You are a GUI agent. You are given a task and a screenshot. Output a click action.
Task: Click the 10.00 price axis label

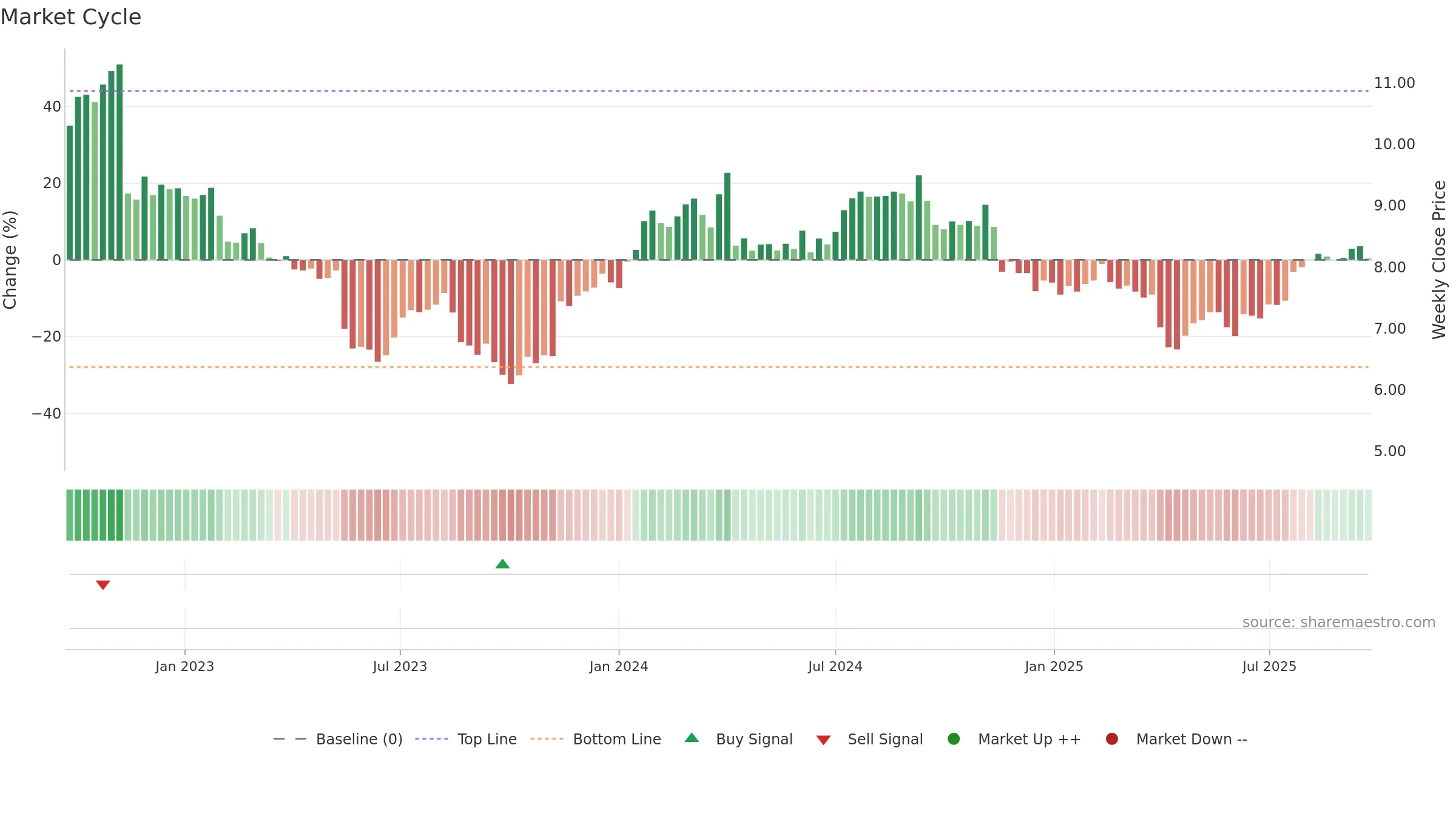[x=1394, y=144]
